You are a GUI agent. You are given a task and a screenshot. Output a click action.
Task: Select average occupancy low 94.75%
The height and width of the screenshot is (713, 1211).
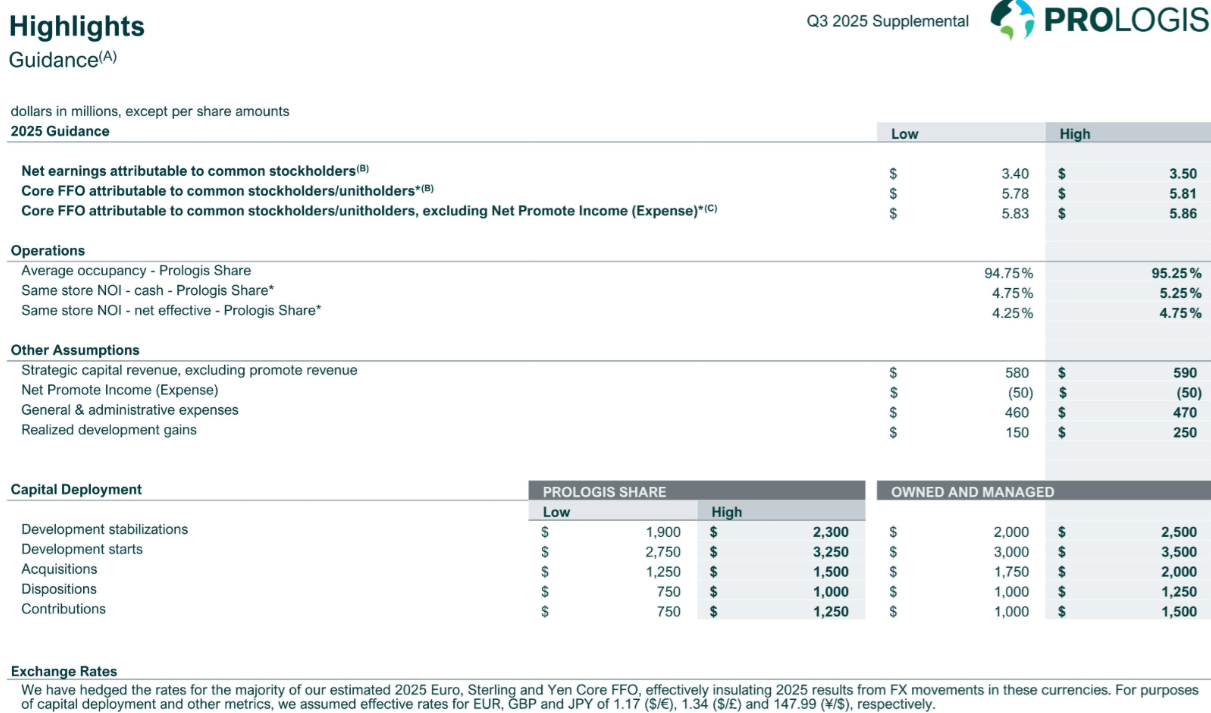pyautogui.click(x=1009, y=273)
